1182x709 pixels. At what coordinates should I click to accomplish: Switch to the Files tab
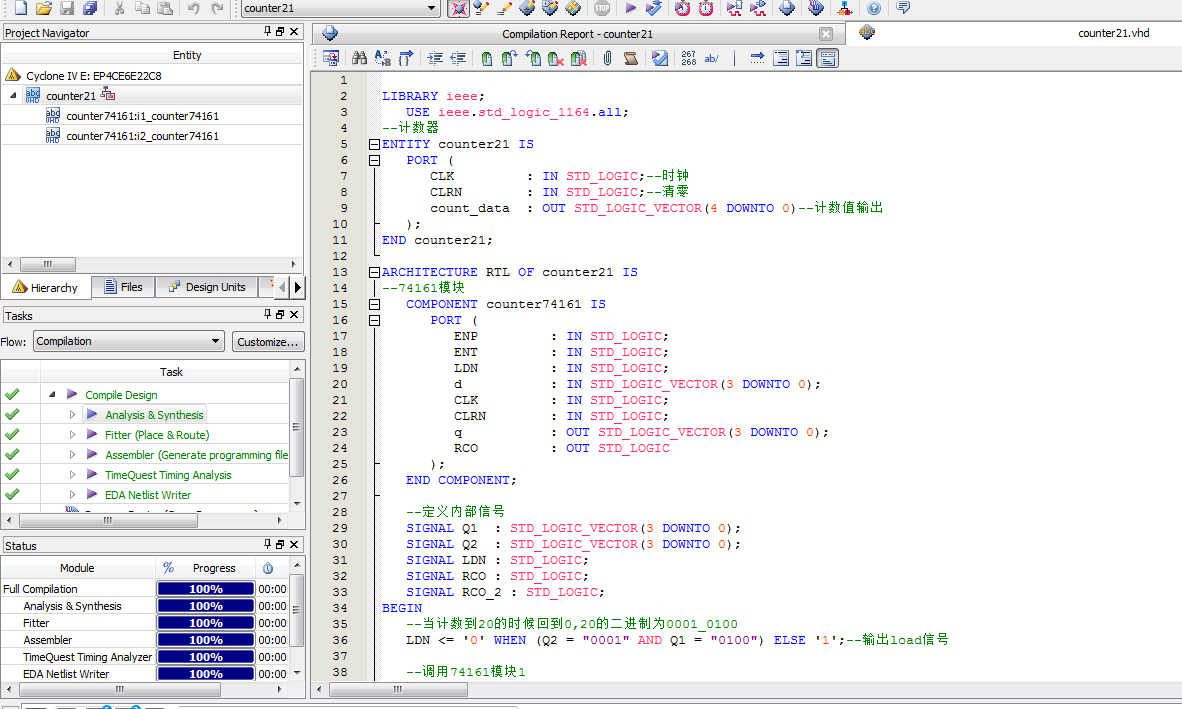coord(123,287)
